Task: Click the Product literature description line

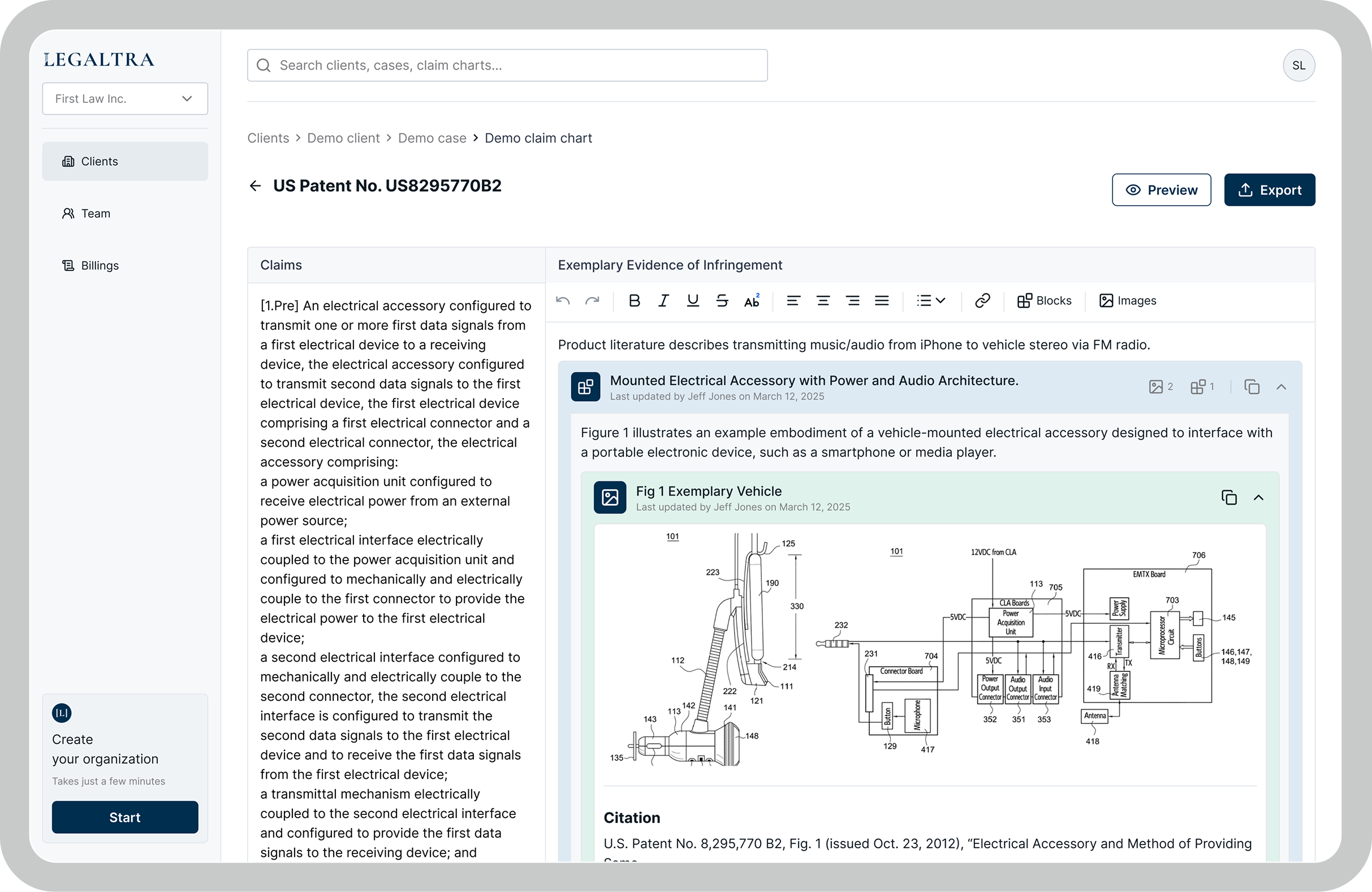Action: [x=854, y=344]
